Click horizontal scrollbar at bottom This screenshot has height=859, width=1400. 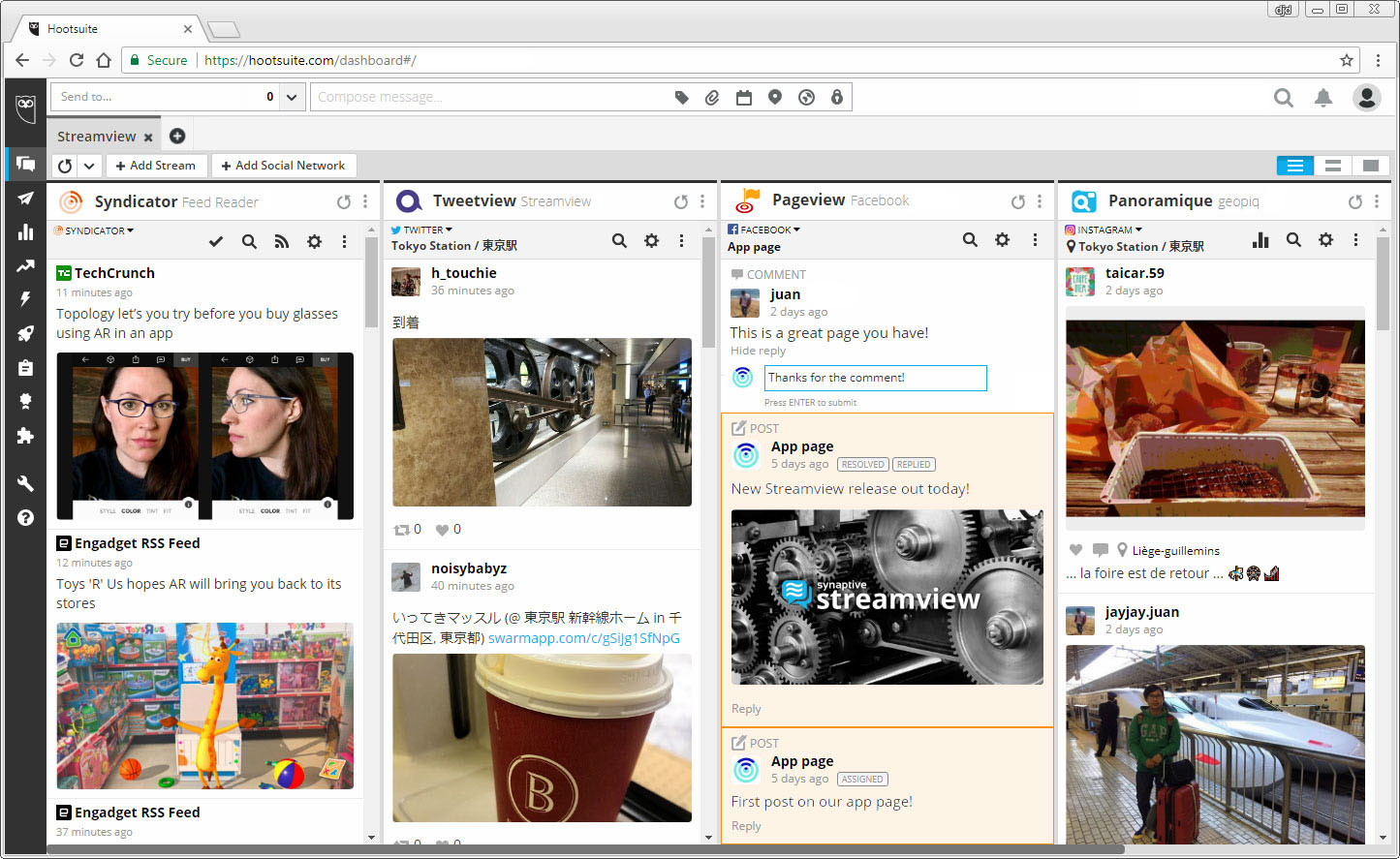[x=586, y=849]
